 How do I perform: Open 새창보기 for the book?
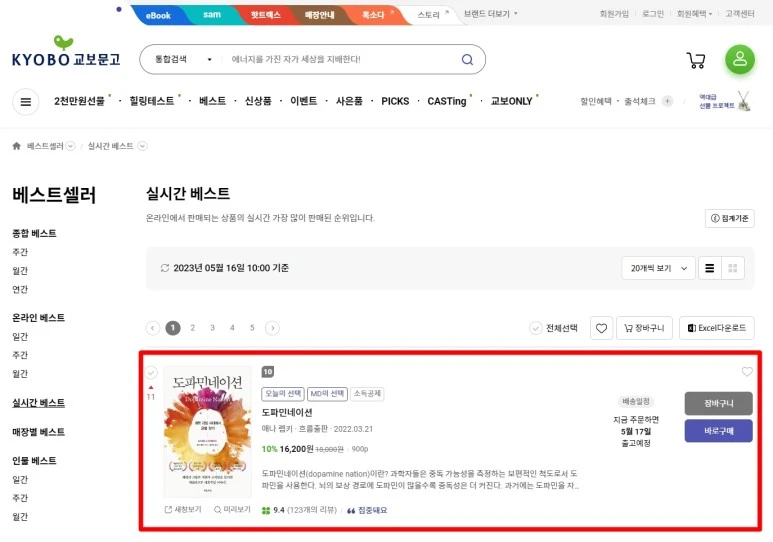tap(183, 509)
